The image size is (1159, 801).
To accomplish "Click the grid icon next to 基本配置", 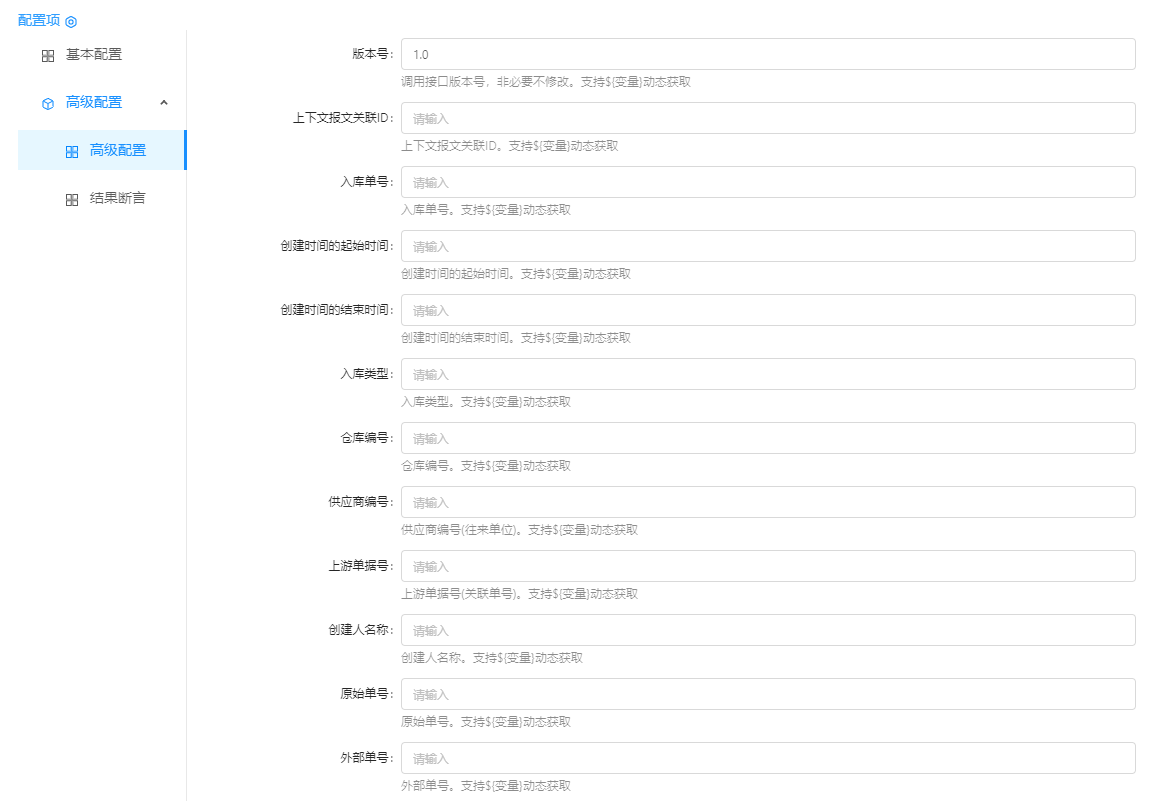I will (48, 56).
